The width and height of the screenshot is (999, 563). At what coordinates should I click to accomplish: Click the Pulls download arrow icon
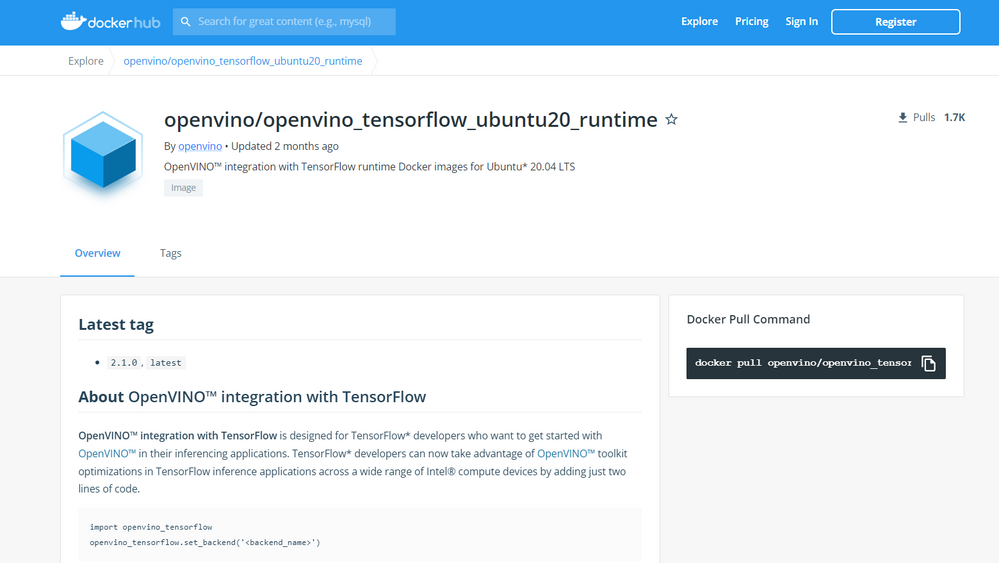tap(902, 118)
